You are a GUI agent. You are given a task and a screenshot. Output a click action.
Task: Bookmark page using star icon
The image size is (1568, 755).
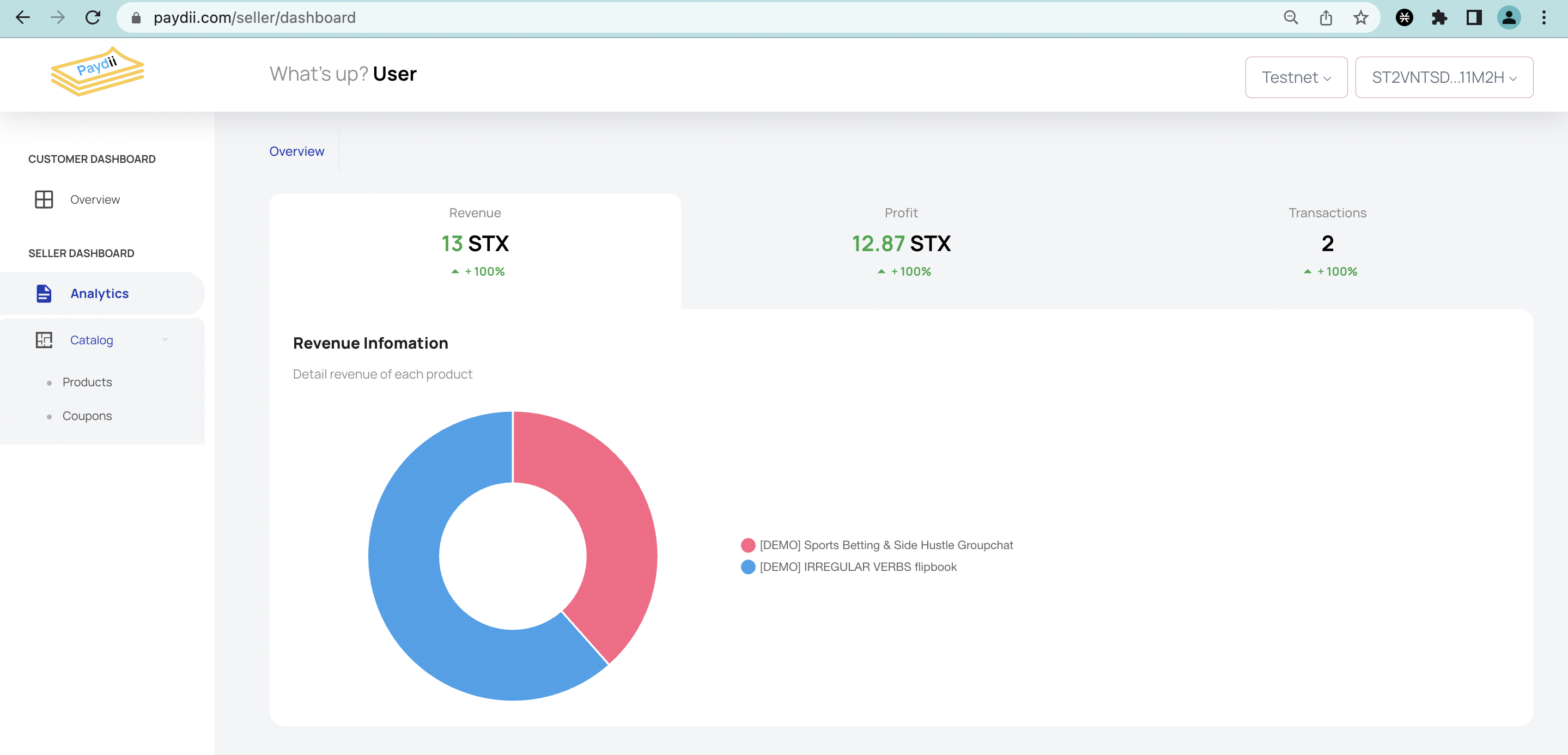1360,17
